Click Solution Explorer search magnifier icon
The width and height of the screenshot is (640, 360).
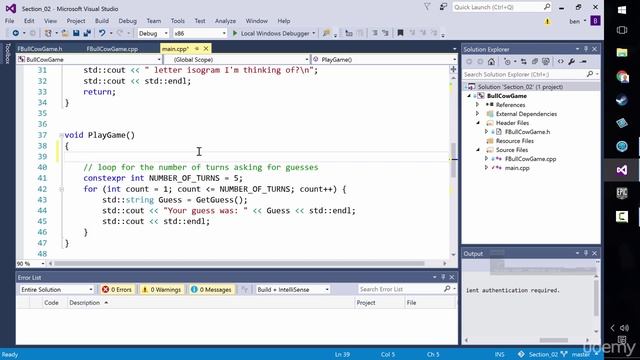[589, 74]
